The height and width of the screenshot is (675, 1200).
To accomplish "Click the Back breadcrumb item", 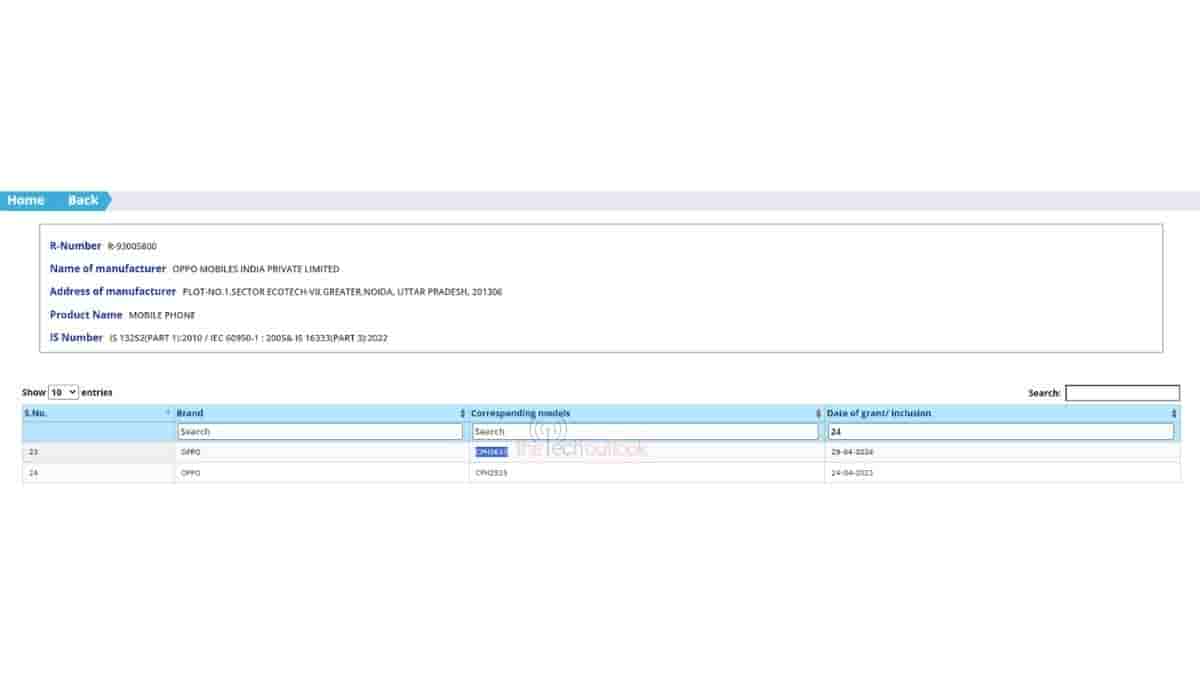I will [x=83, y=200].
